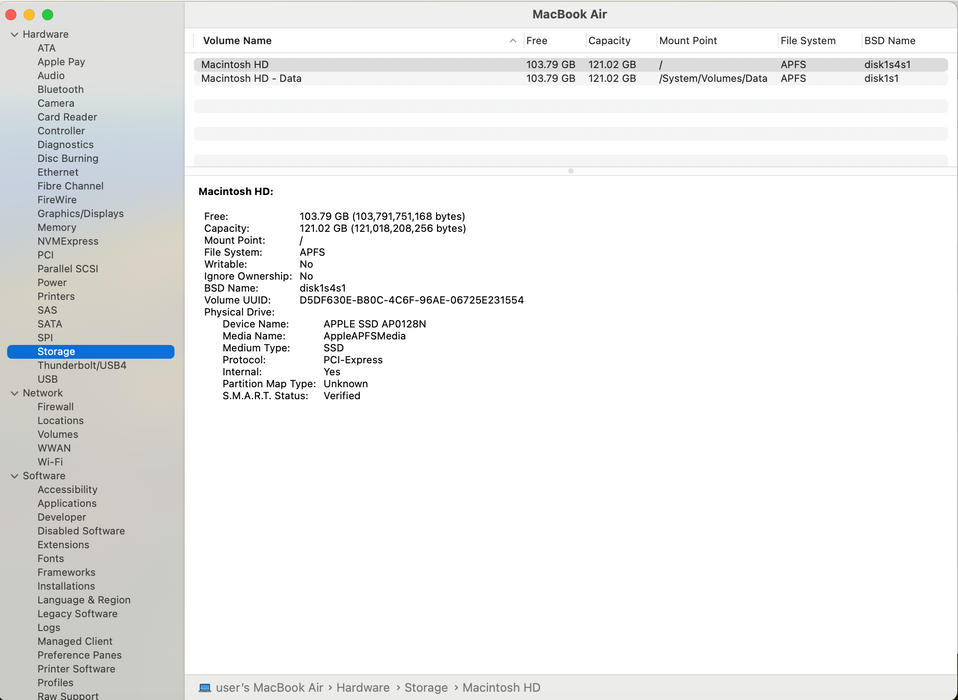Click Hardware in the path bar
Screen dimensions: 958x700
(x=363, y=688)
